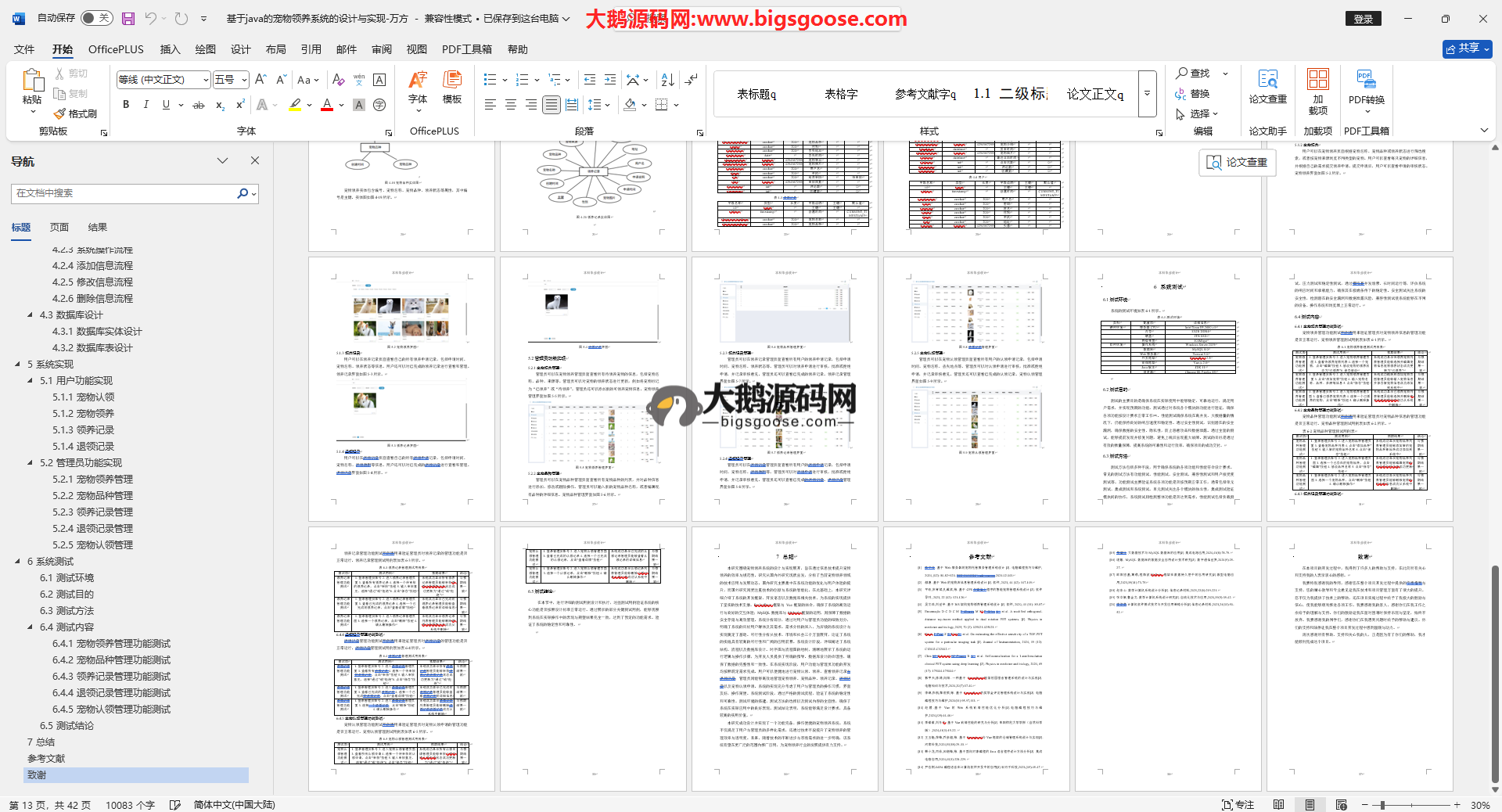Viewport: 1502px width, 812px height.
Task: Click the Save icon in title bar
Action: pyautogui.click(x=128, y=19)
